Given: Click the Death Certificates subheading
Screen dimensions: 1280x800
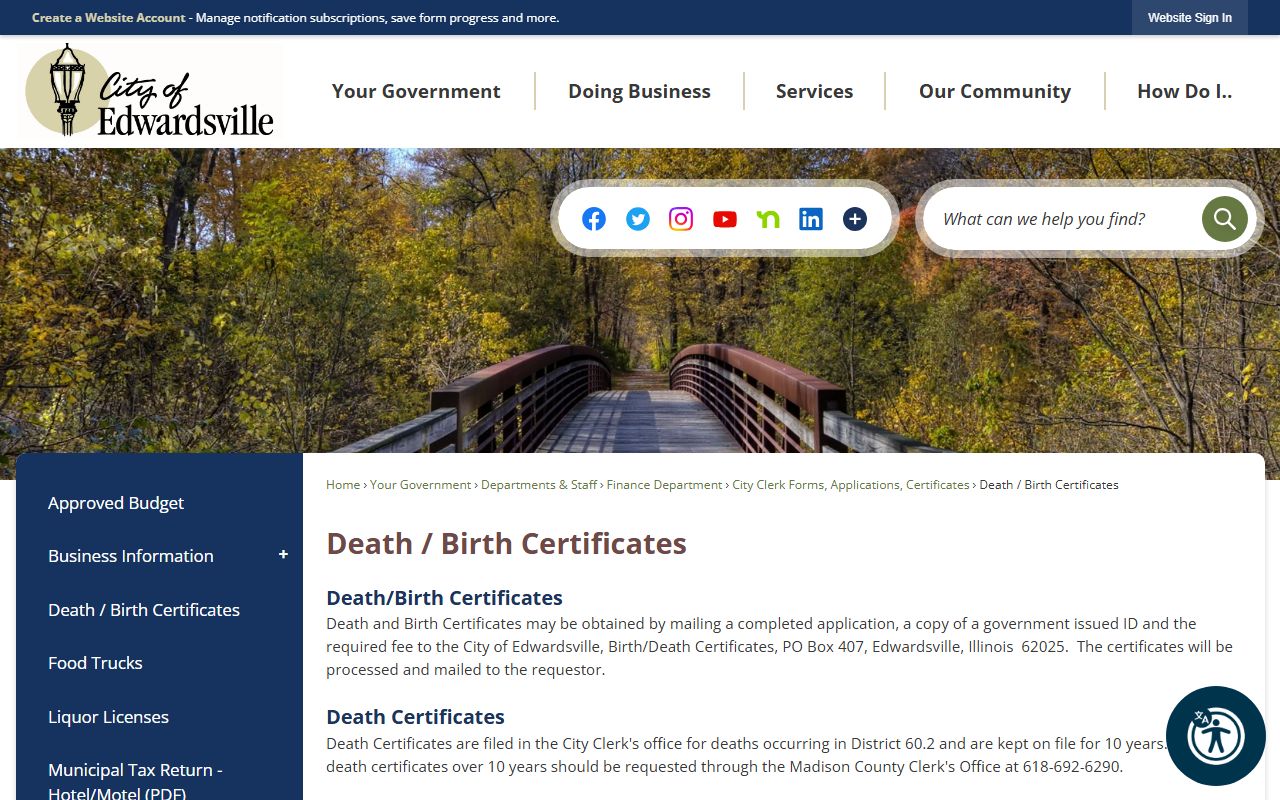Looking at the screenshot, I should (x=415, y=717).
